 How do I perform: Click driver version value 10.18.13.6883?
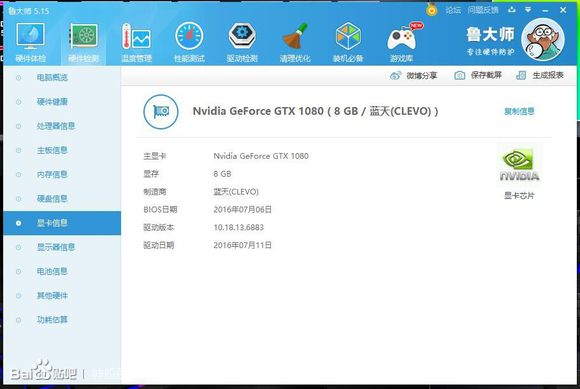[x=239, y=227]
